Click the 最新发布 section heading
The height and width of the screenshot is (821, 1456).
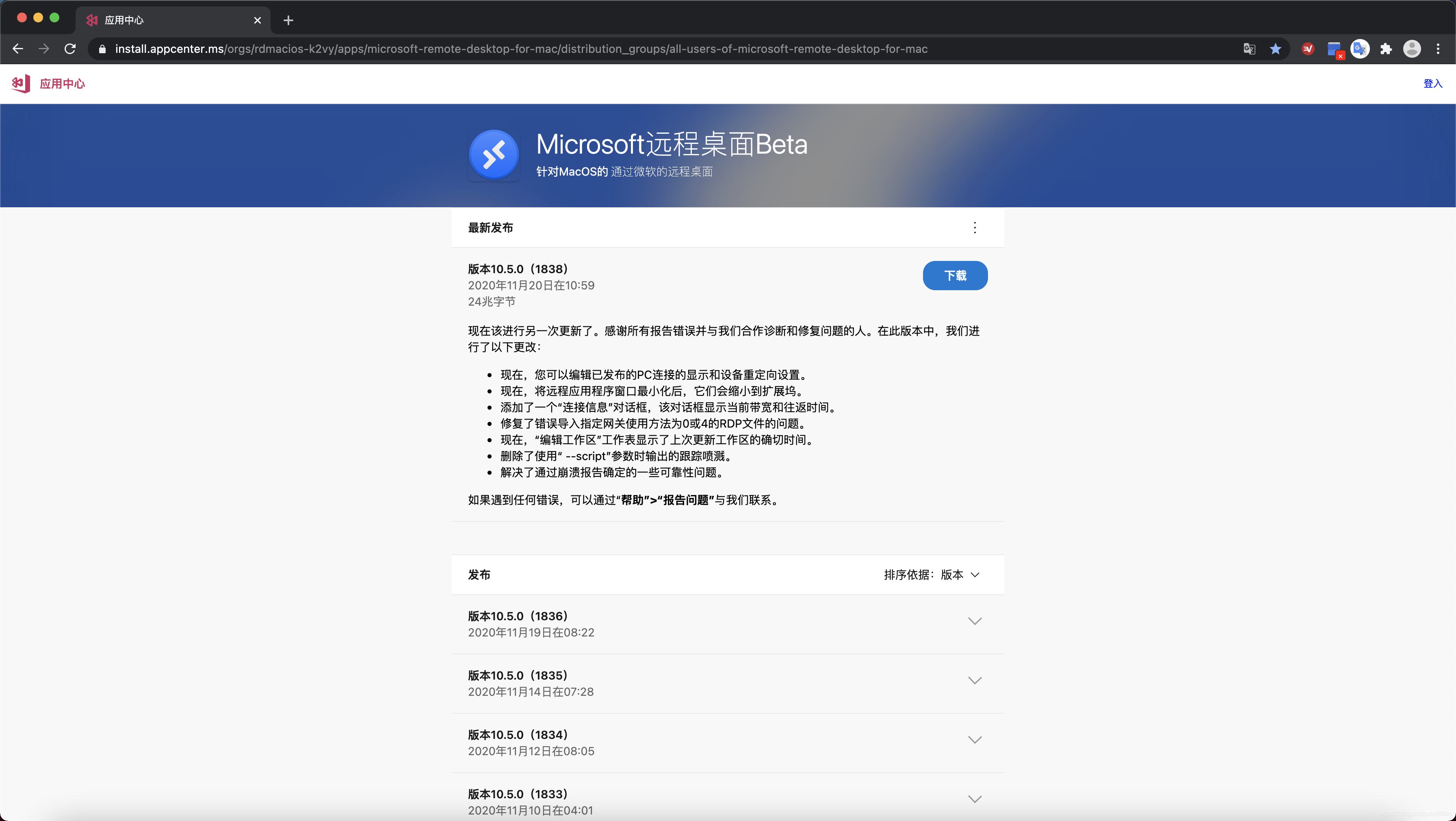coord(490,228)
